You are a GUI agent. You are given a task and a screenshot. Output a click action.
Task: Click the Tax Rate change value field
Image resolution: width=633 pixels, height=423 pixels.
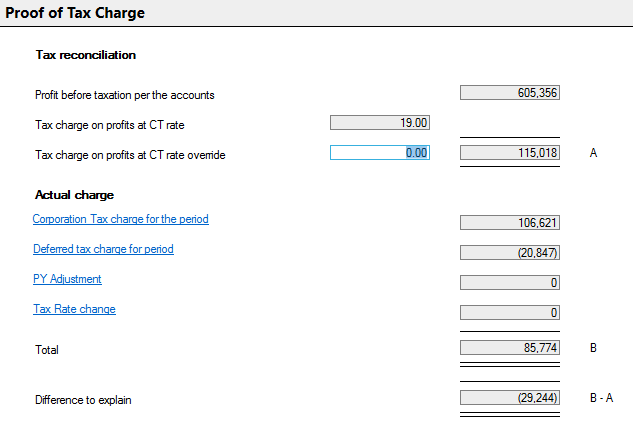[510, 312]
